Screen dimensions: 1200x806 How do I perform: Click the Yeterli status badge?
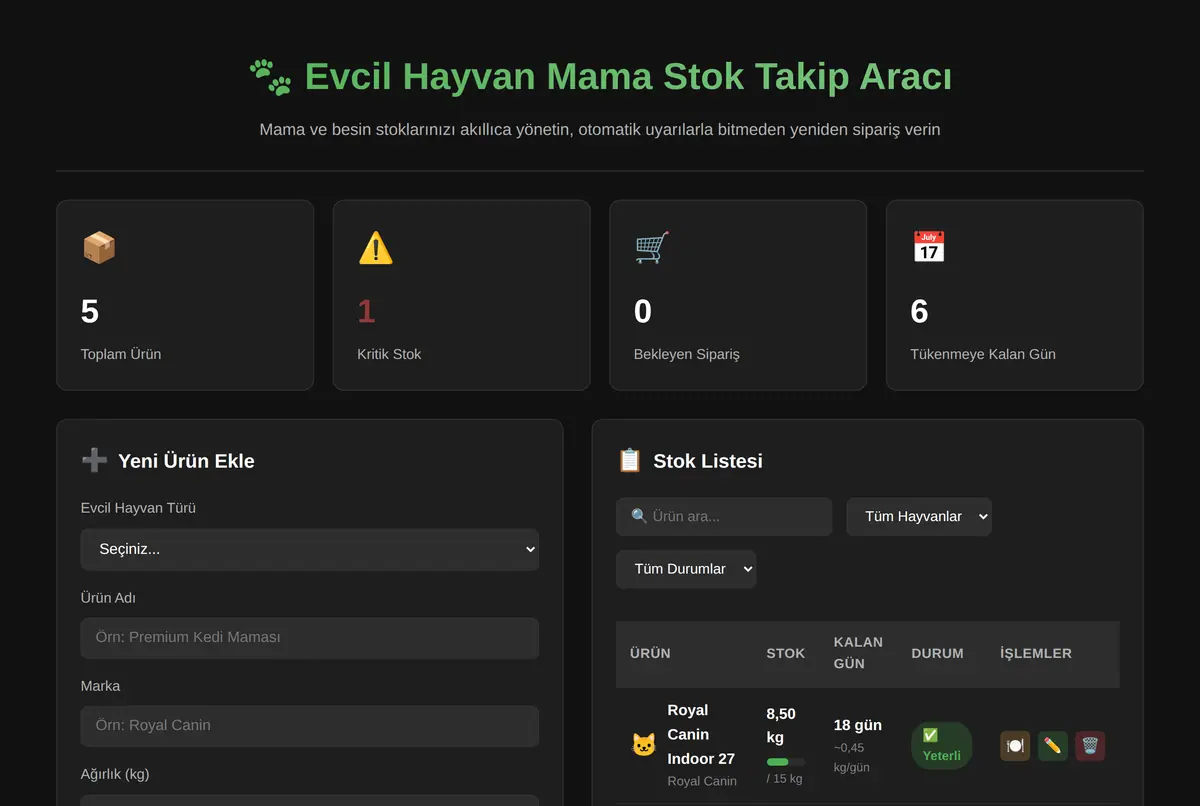tap(941, 746)
